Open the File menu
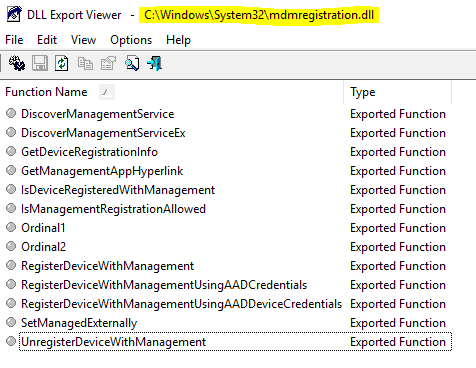This screenshot has height=368, width=476. click(x=14, y=40)
